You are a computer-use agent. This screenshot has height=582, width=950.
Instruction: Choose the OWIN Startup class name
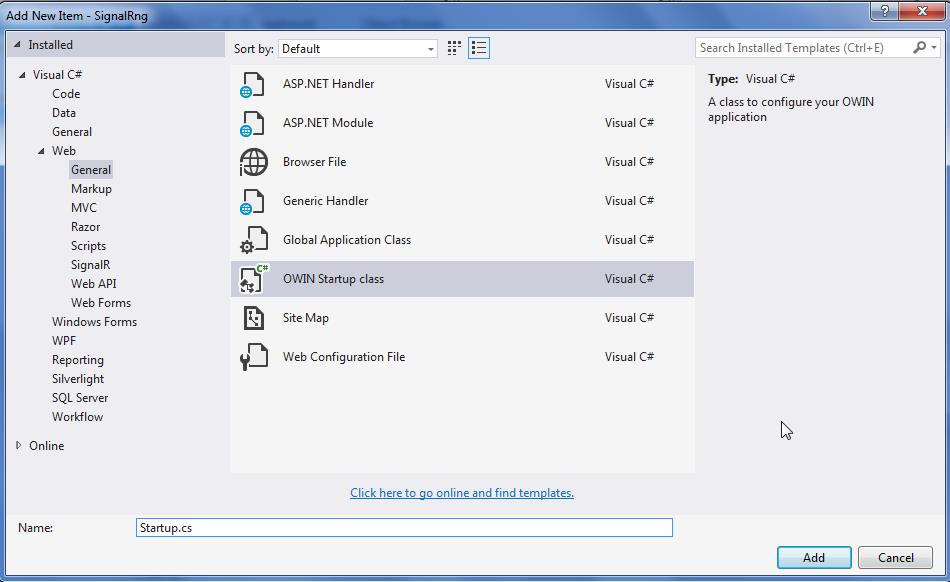tap(333, 279)
